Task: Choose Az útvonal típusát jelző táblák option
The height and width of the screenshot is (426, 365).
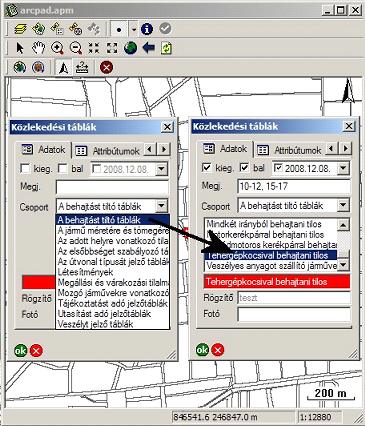Action: (x=113, y=261)
